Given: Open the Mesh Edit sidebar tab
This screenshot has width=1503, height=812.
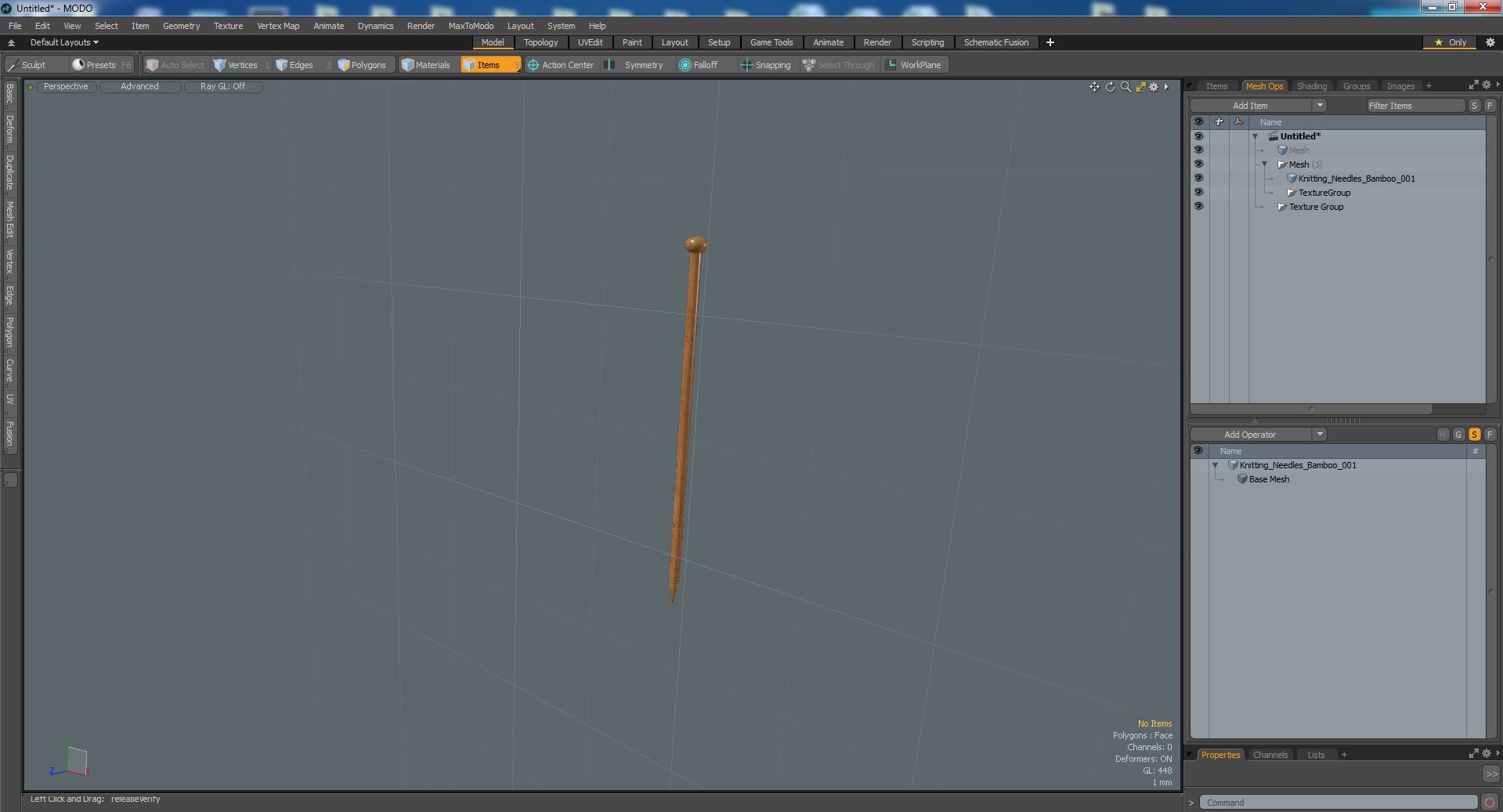Looking at the screenshot, I should pyautogui.click(x=9, y=220).
